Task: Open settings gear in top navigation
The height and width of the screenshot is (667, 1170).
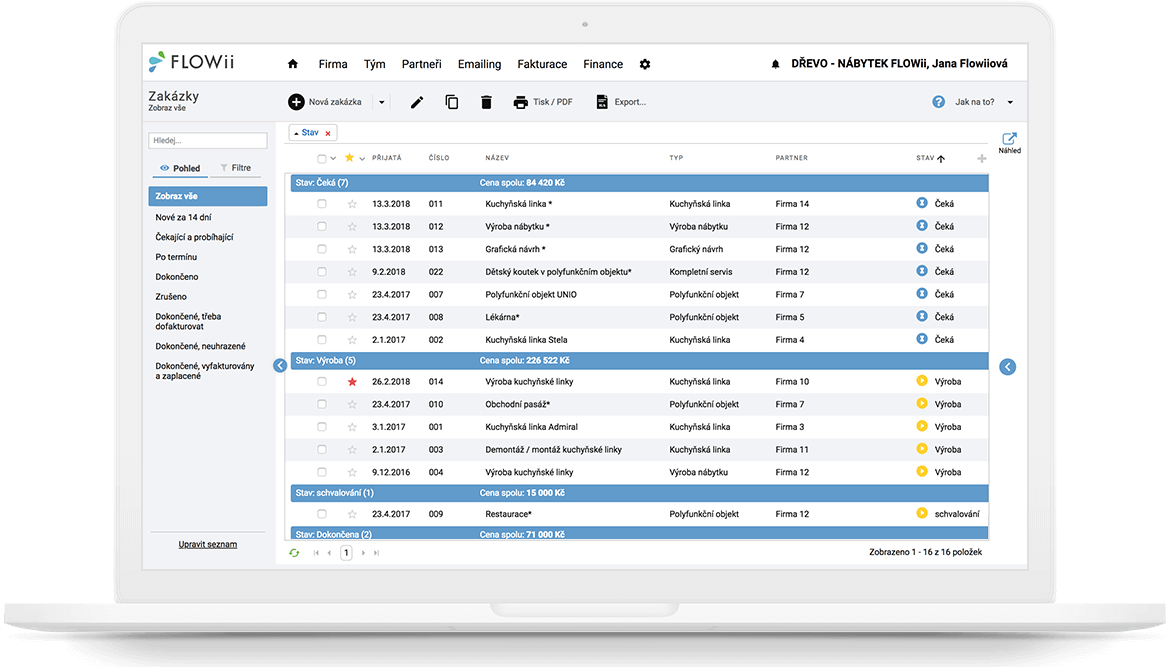Action: (645, 64)
